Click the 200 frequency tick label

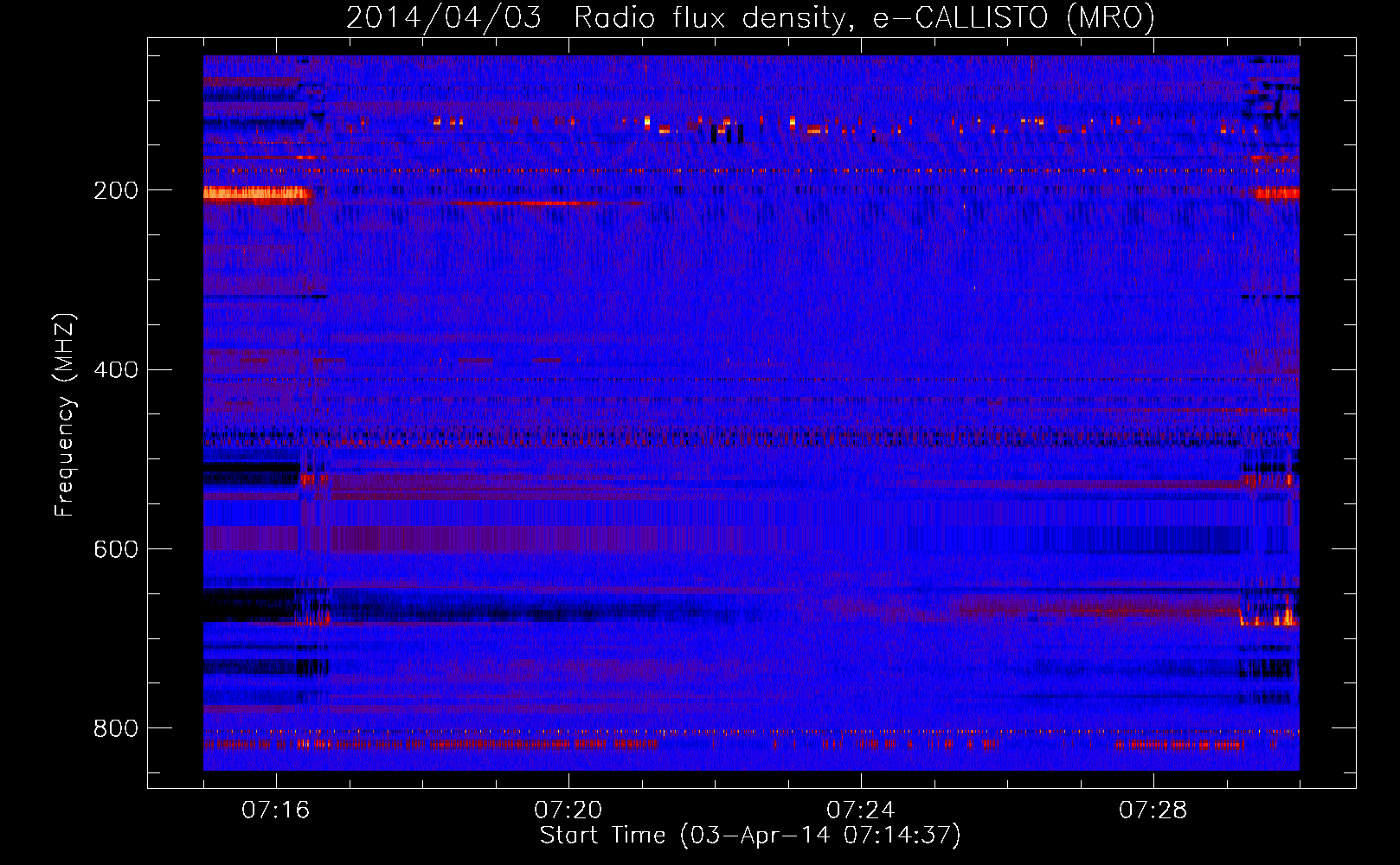116,190
